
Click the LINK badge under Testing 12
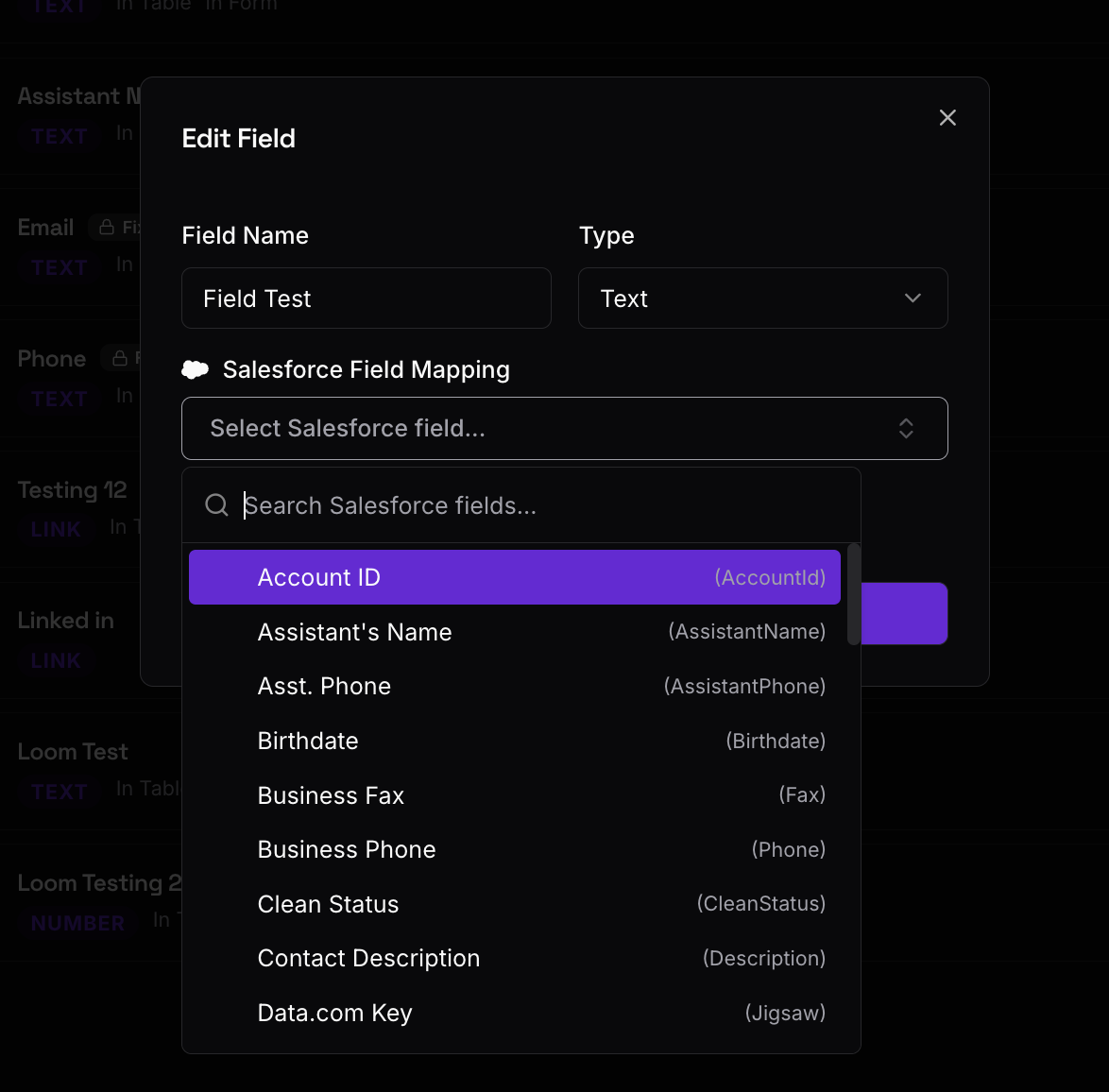coord(54,529)
